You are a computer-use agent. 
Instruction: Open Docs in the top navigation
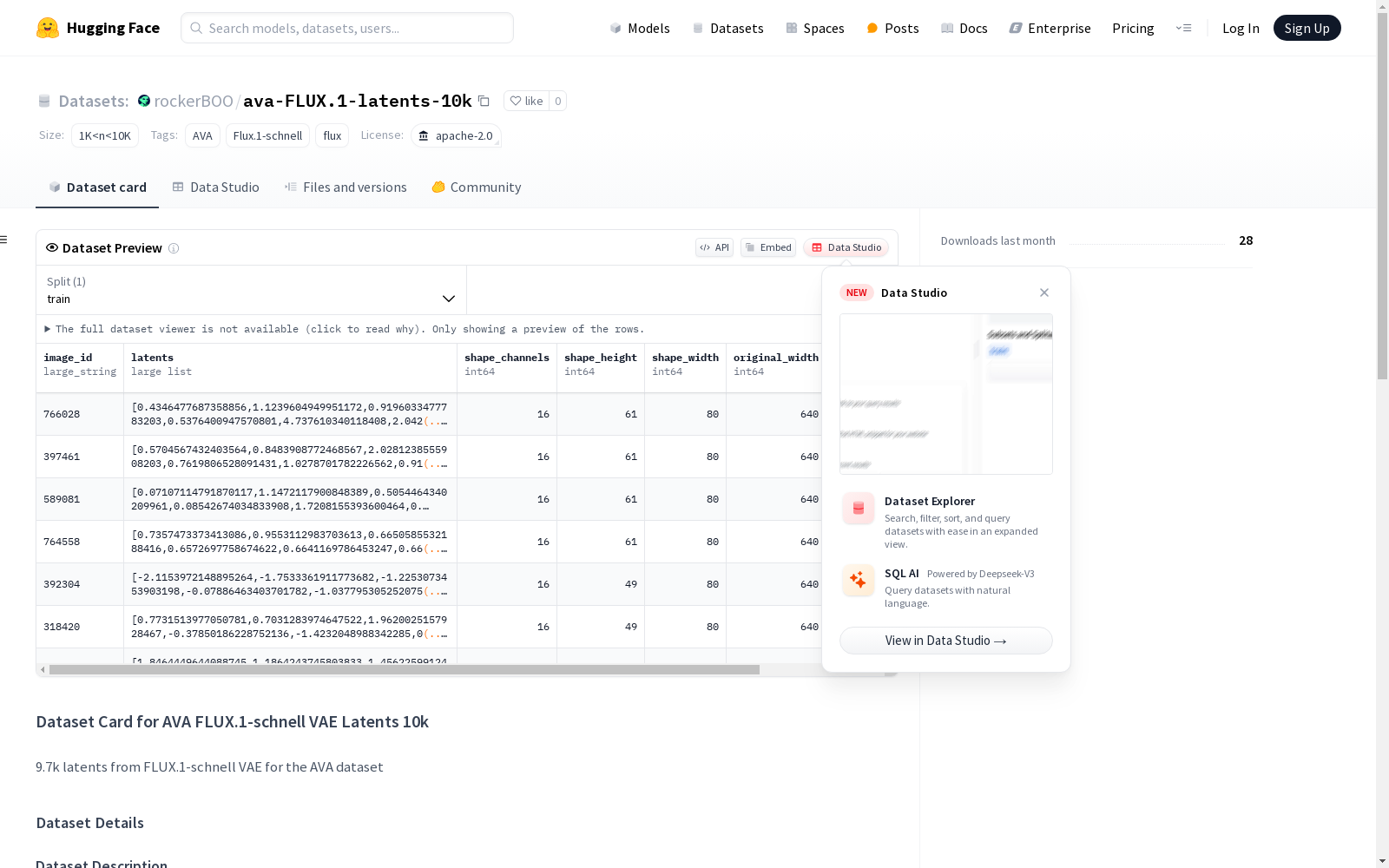(x=964, y=28)
